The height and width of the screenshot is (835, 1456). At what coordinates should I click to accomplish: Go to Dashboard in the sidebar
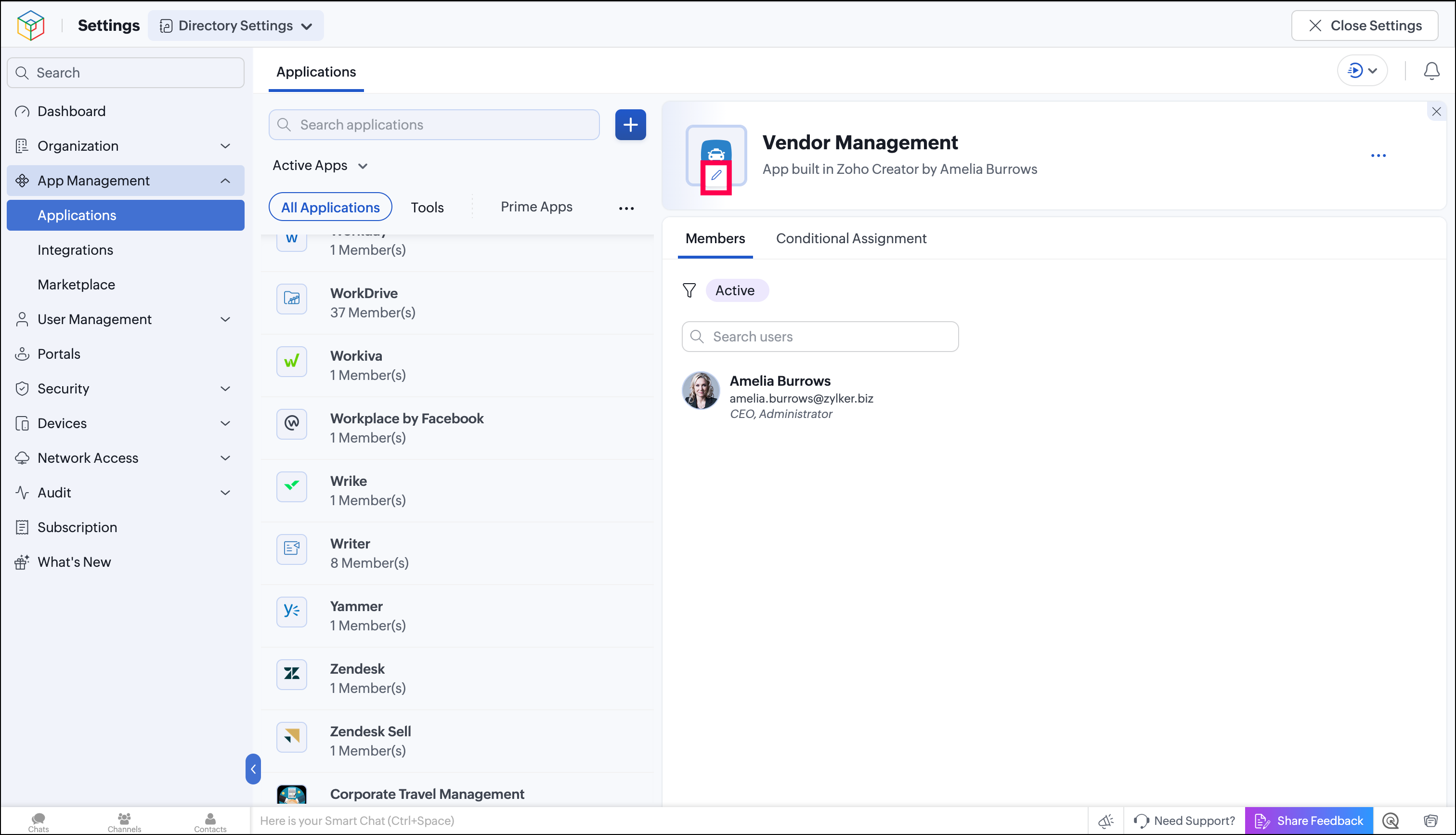[126, 111]
